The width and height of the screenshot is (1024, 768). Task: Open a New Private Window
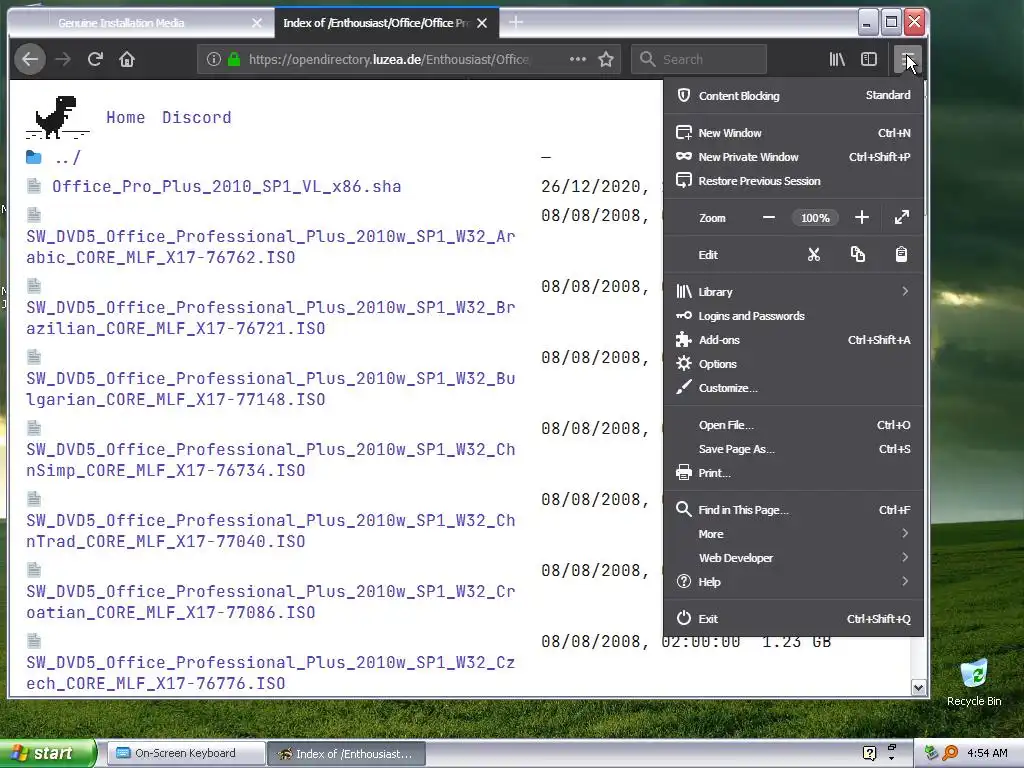793,157
